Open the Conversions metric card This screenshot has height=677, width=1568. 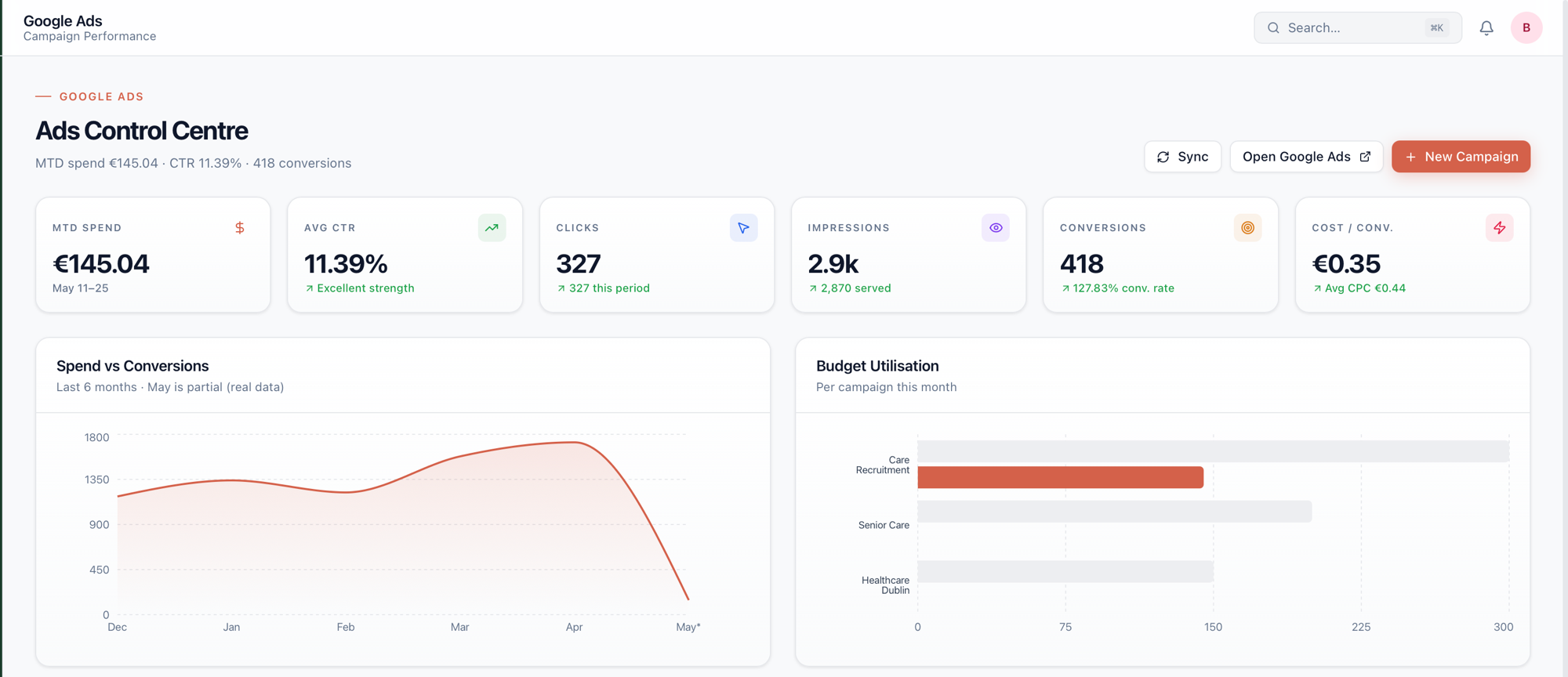[x=1160, y=255]
